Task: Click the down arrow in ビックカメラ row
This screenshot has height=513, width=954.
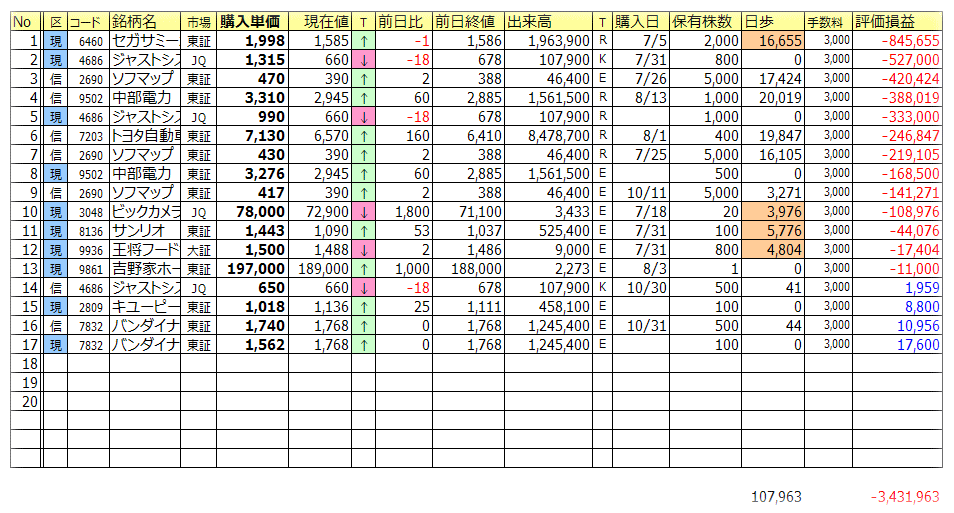Action: click(x=363, y=211)
